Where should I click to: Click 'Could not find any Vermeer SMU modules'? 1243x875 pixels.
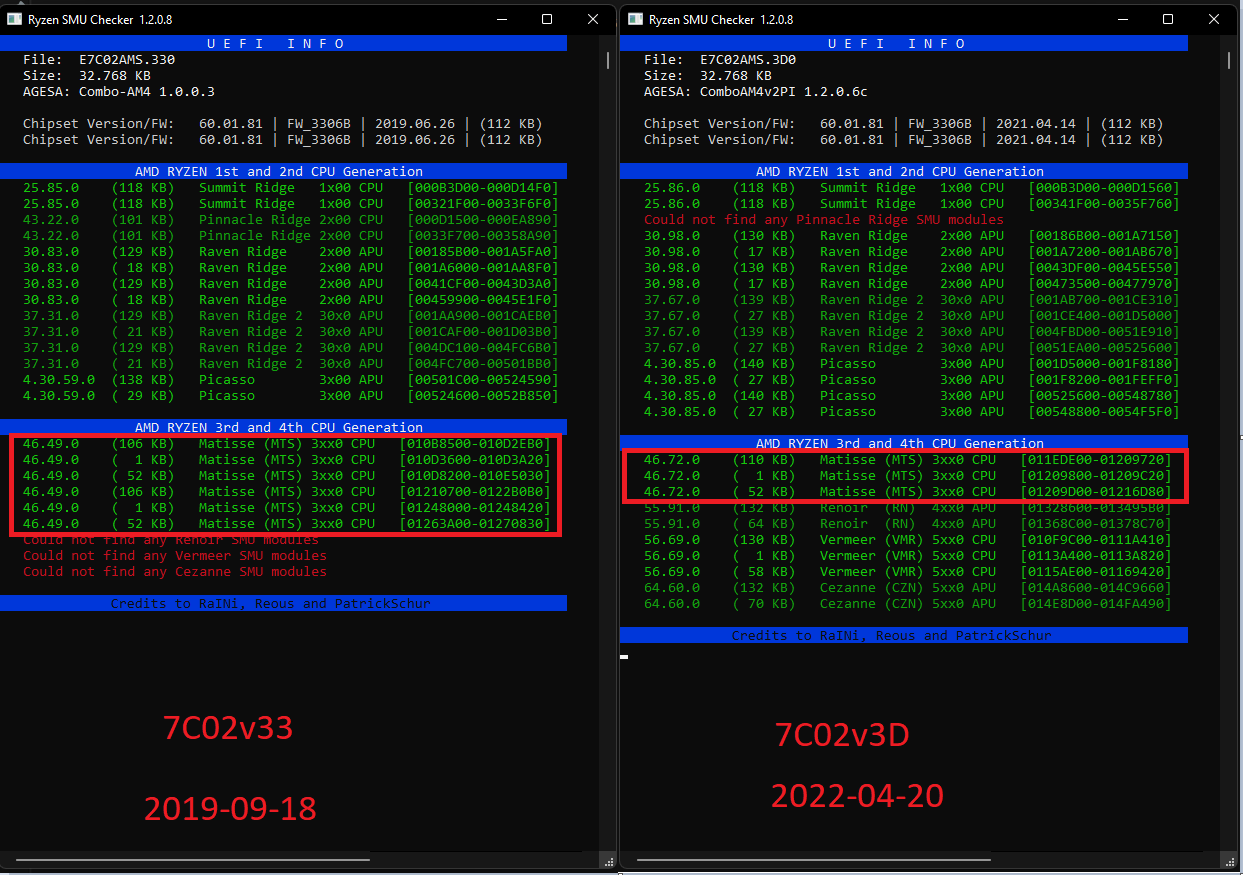tap(175, 556)
